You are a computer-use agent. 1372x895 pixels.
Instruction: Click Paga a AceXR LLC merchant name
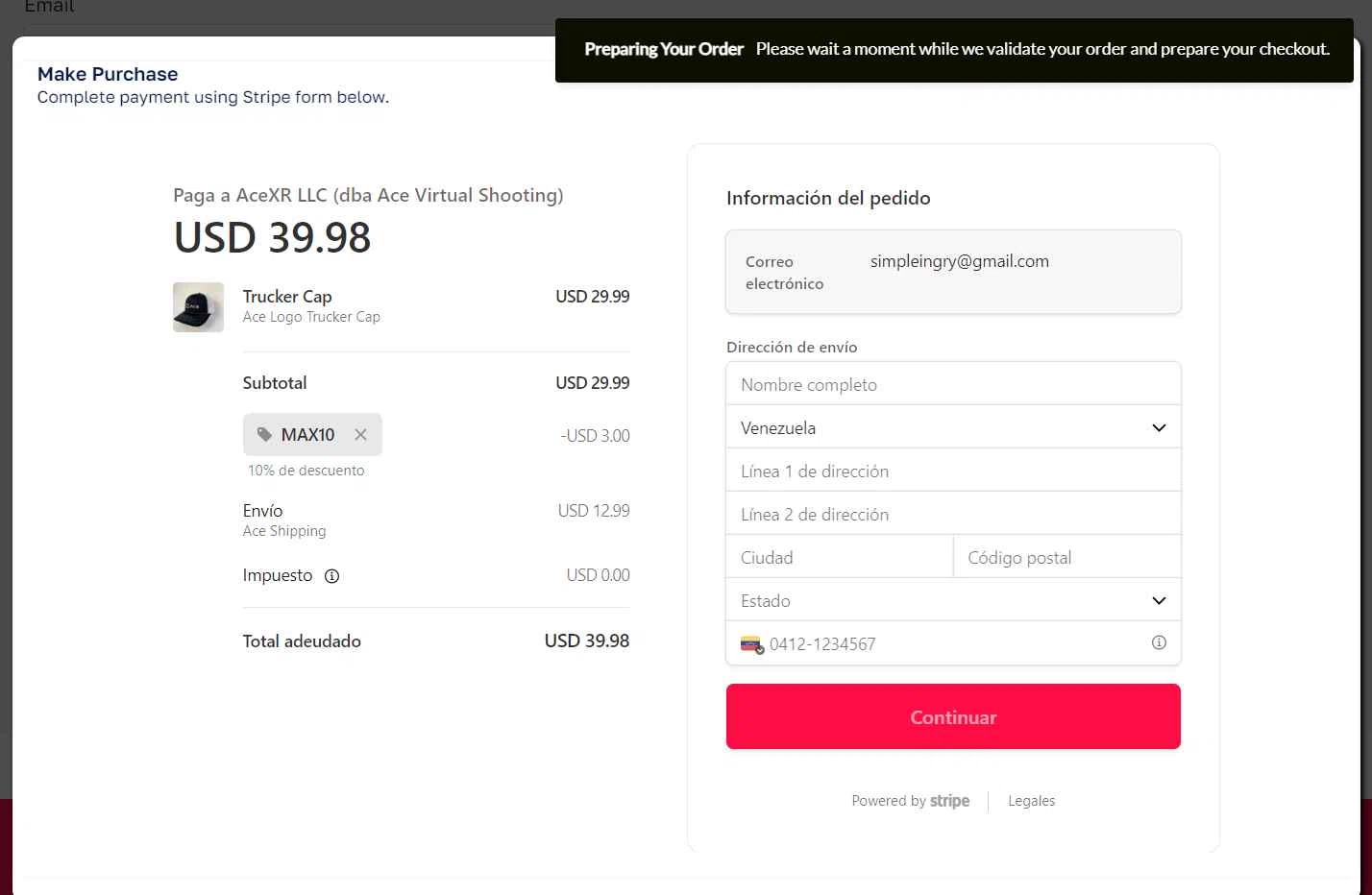point(368,195)
